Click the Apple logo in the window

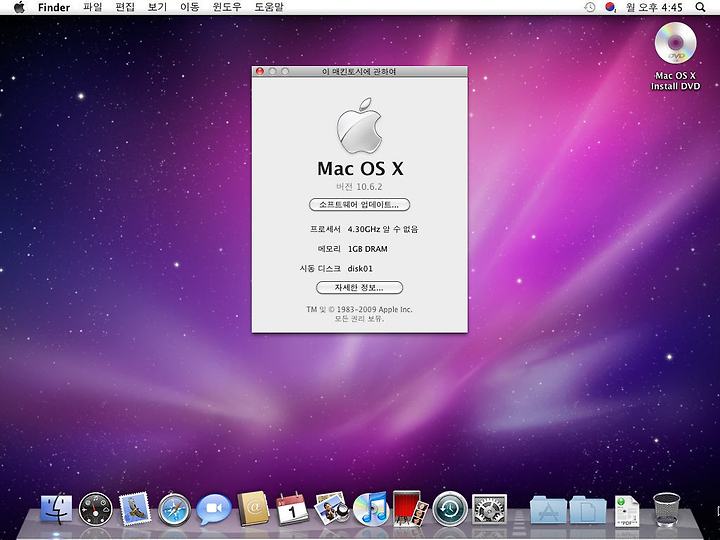[x=359, y=125]
